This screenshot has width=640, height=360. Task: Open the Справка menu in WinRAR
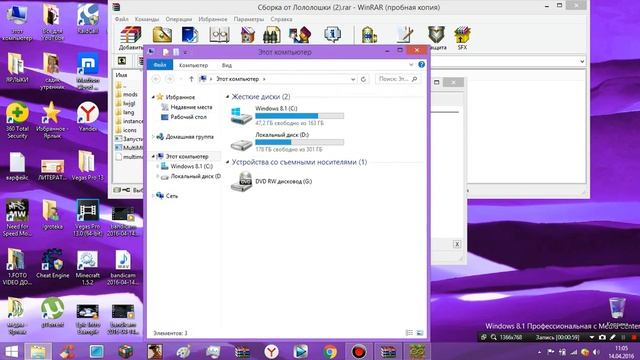(x=281, y=19)
